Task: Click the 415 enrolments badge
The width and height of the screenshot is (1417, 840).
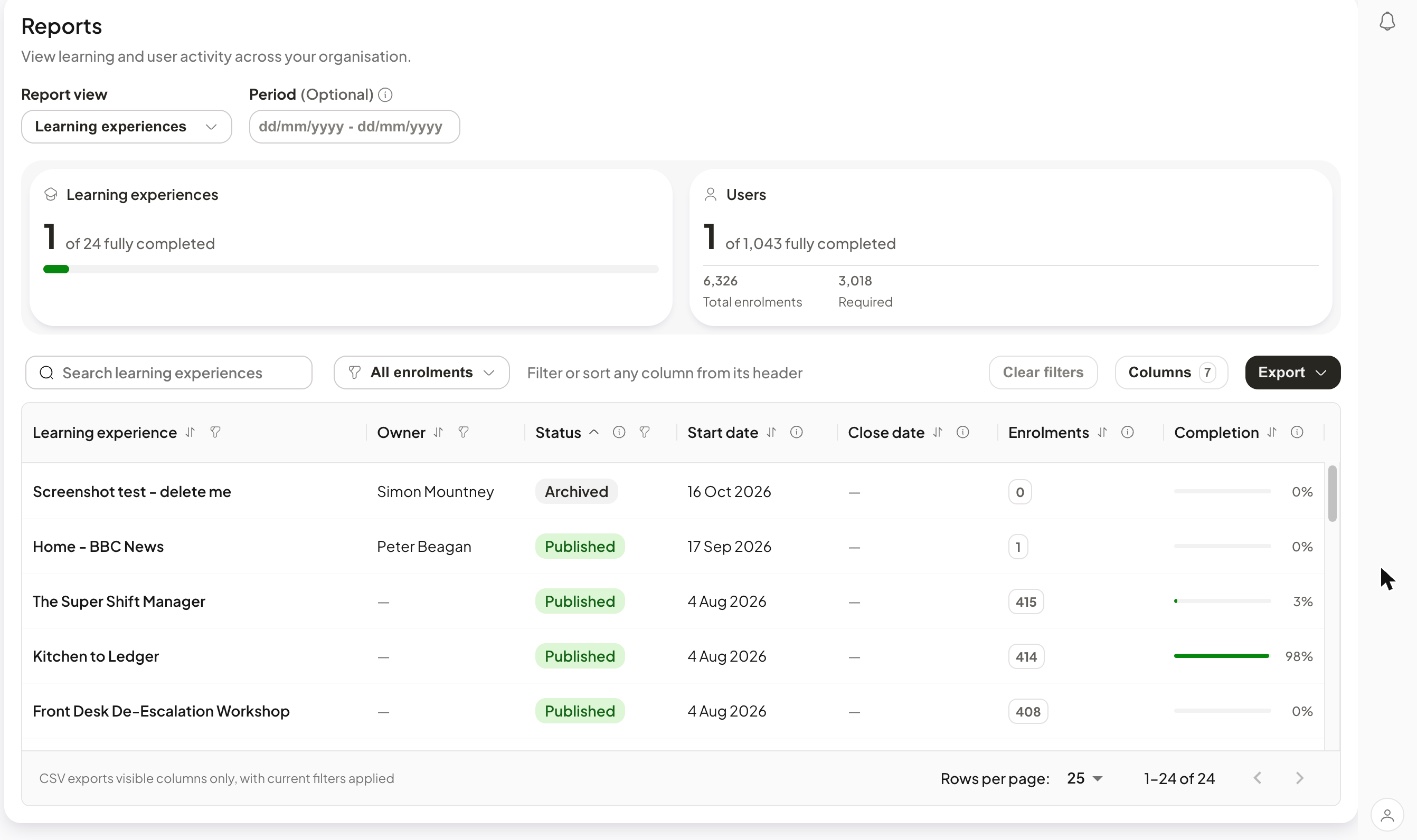Action: pos(1026,602)
